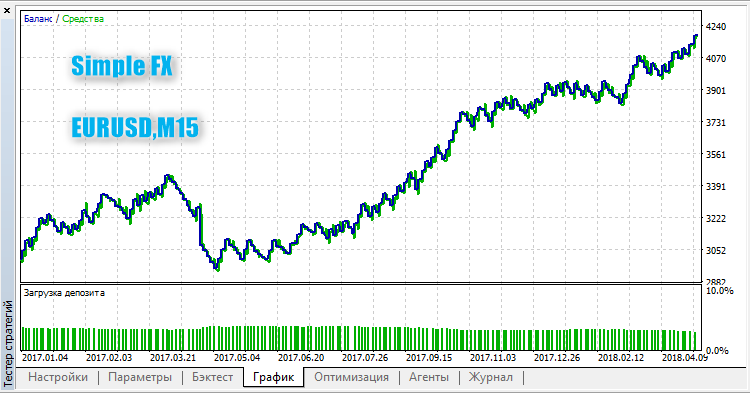
Task: Click the Тестер стратегий vertical panel title
Action: point(8,343)
